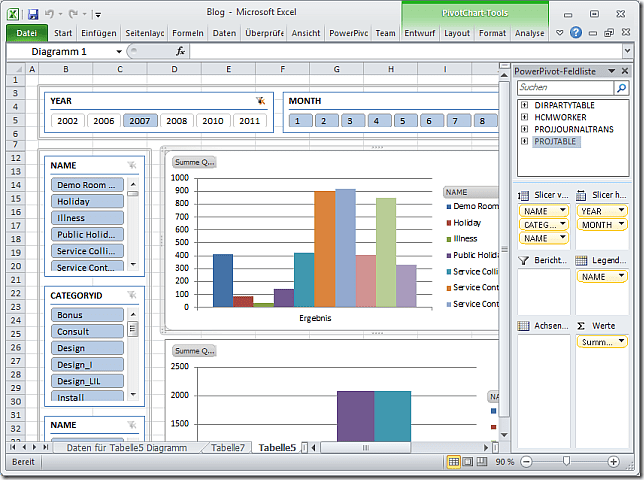Expand the DIRPARTYTABLE table node
644x480 pixels.
pos(524,105)
